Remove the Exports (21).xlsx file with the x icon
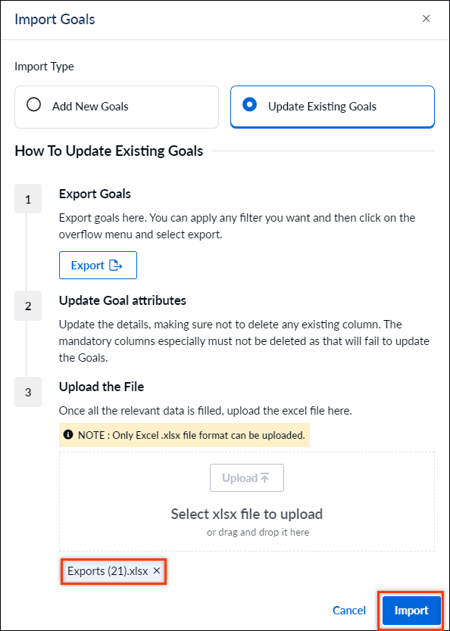 tap(157, 571)
